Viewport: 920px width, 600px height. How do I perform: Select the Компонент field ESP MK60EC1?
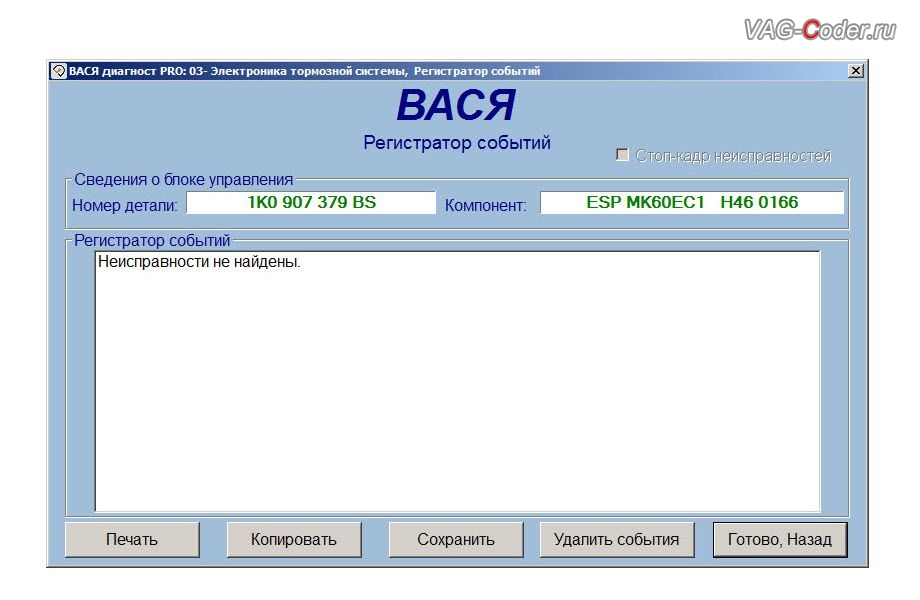coord(692,202)
